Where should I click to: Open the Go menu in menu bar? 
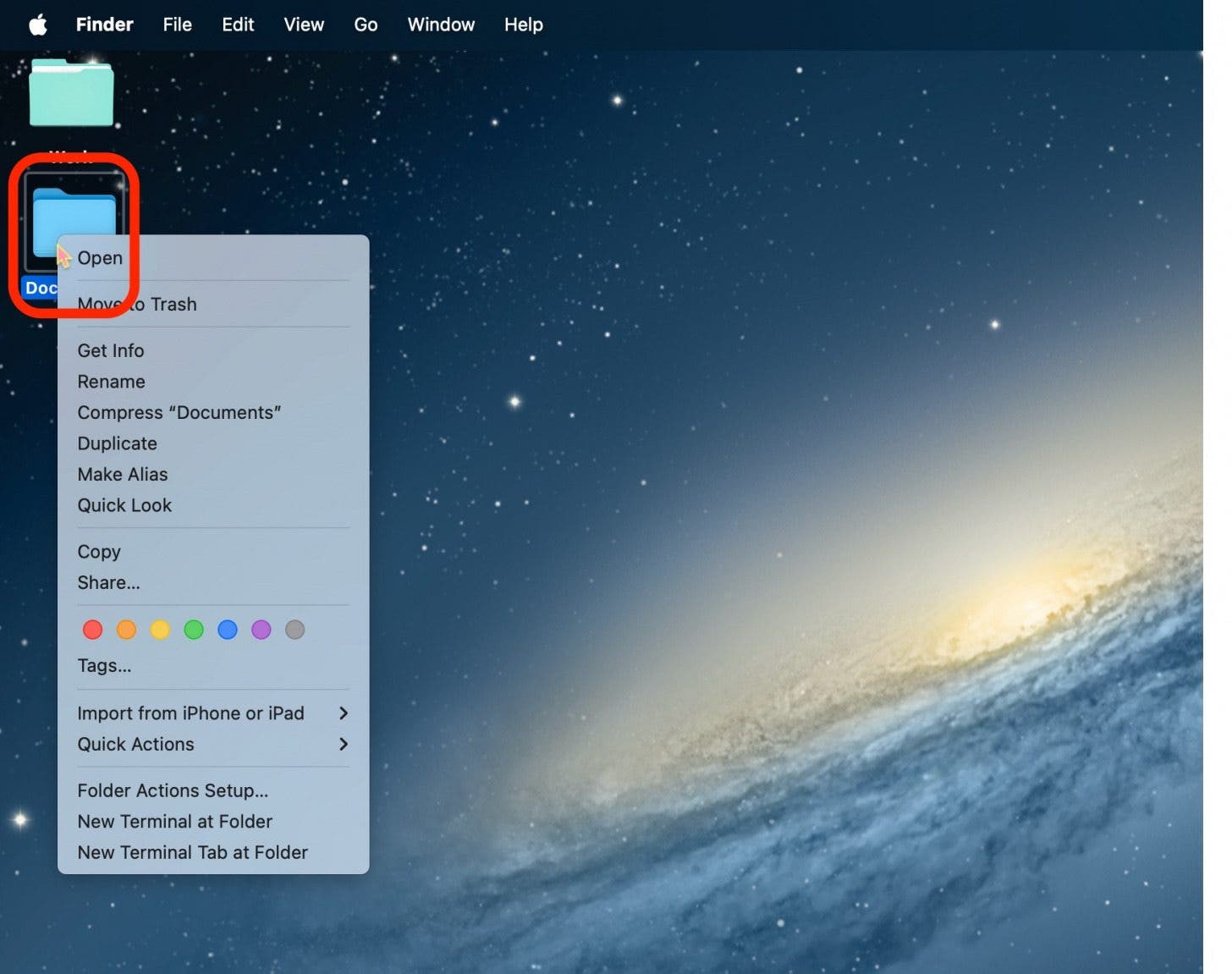[366, 25]
